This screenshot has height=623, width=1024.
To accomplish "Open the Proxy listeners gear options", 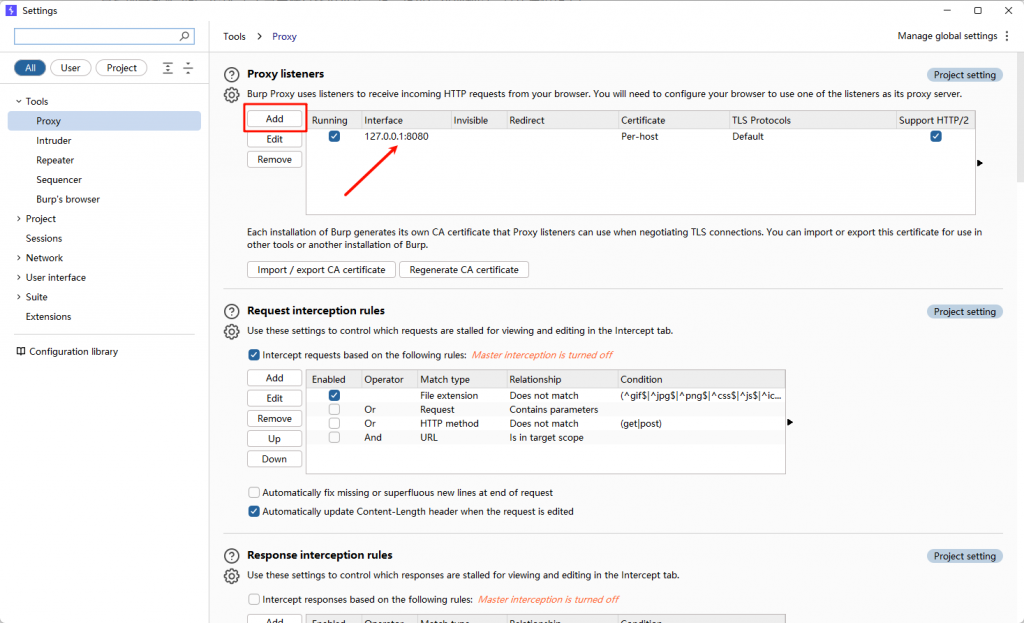I will coord(232,95).
